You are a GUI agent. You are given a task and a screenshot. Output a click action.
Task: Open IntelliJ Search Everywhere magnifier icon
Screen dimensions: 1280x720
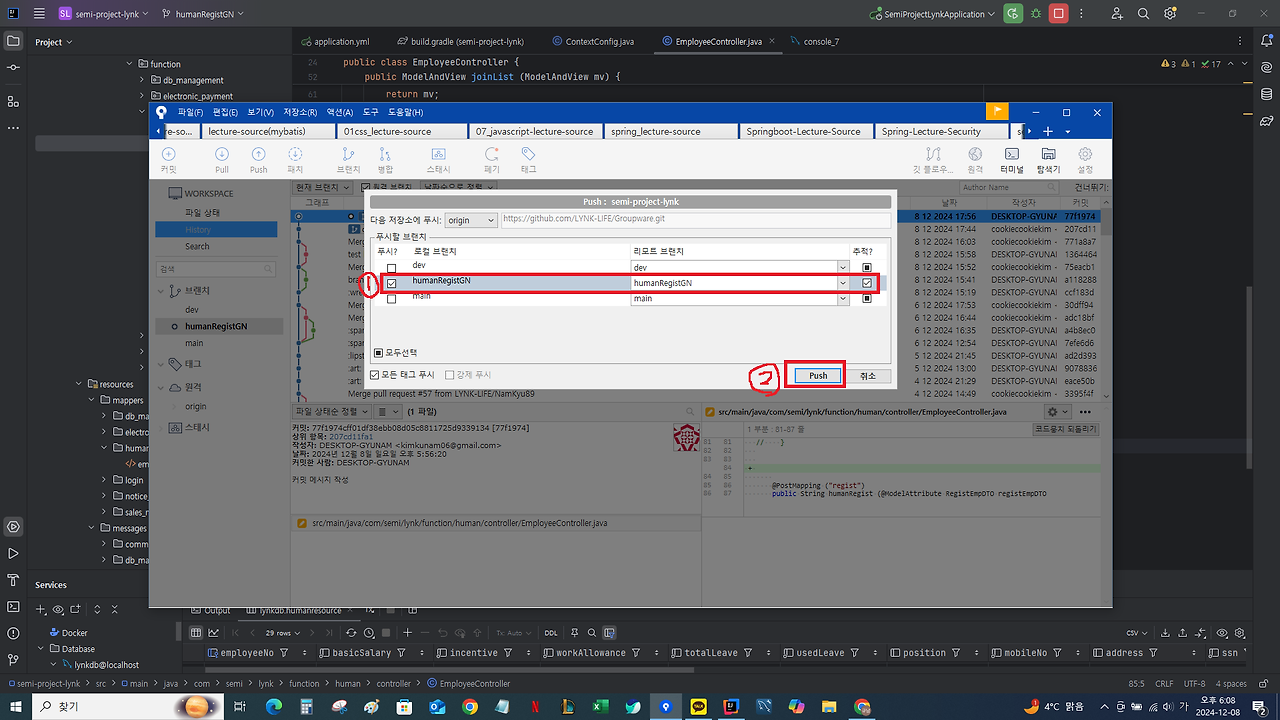coord(1143,14)
